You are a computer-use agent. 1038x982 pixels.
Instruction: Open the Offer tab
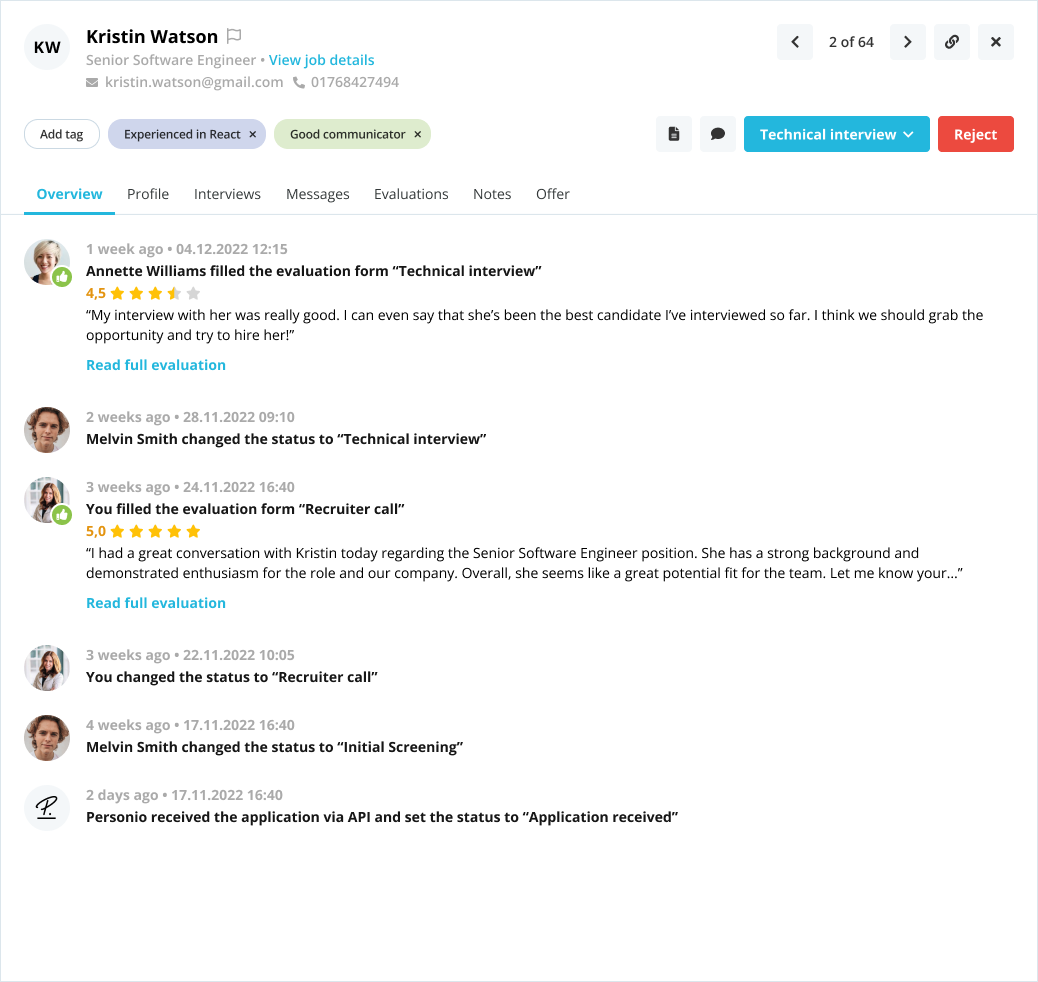[x=553, y=194]
